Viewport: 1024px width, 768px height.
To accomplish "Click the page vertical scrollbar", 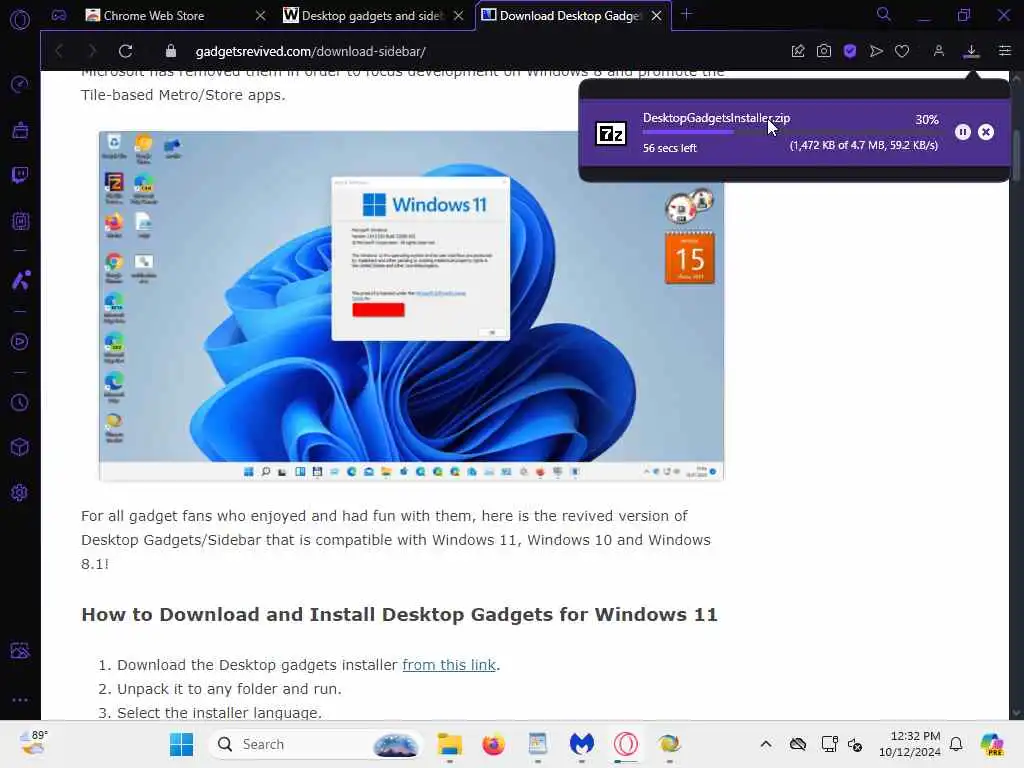I will click(1016, 156).
